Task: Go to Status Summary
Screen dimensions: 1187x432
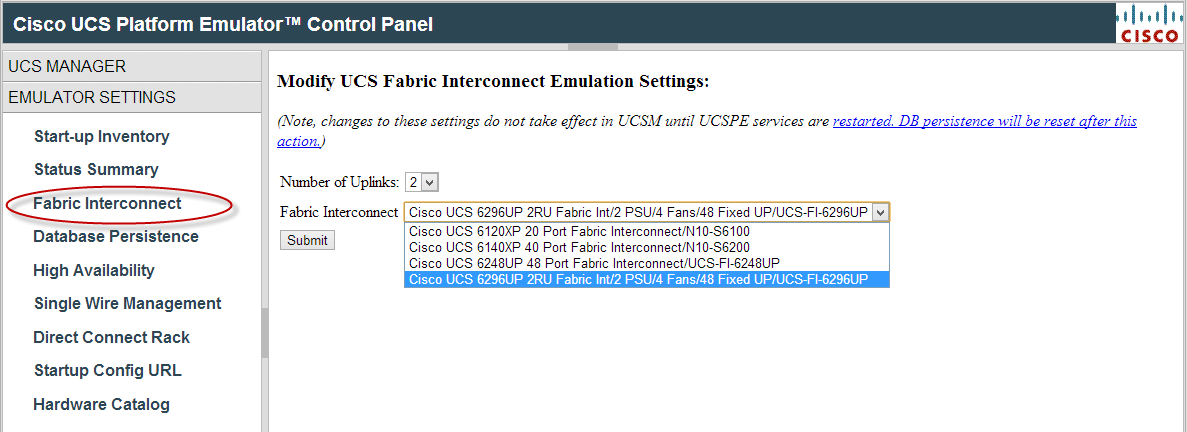Action: coord(96,169)
